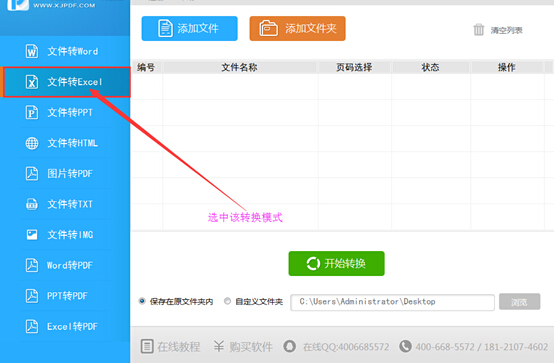Click the yen purchase icon
The image size is (554, 363).
click(219, 346)
